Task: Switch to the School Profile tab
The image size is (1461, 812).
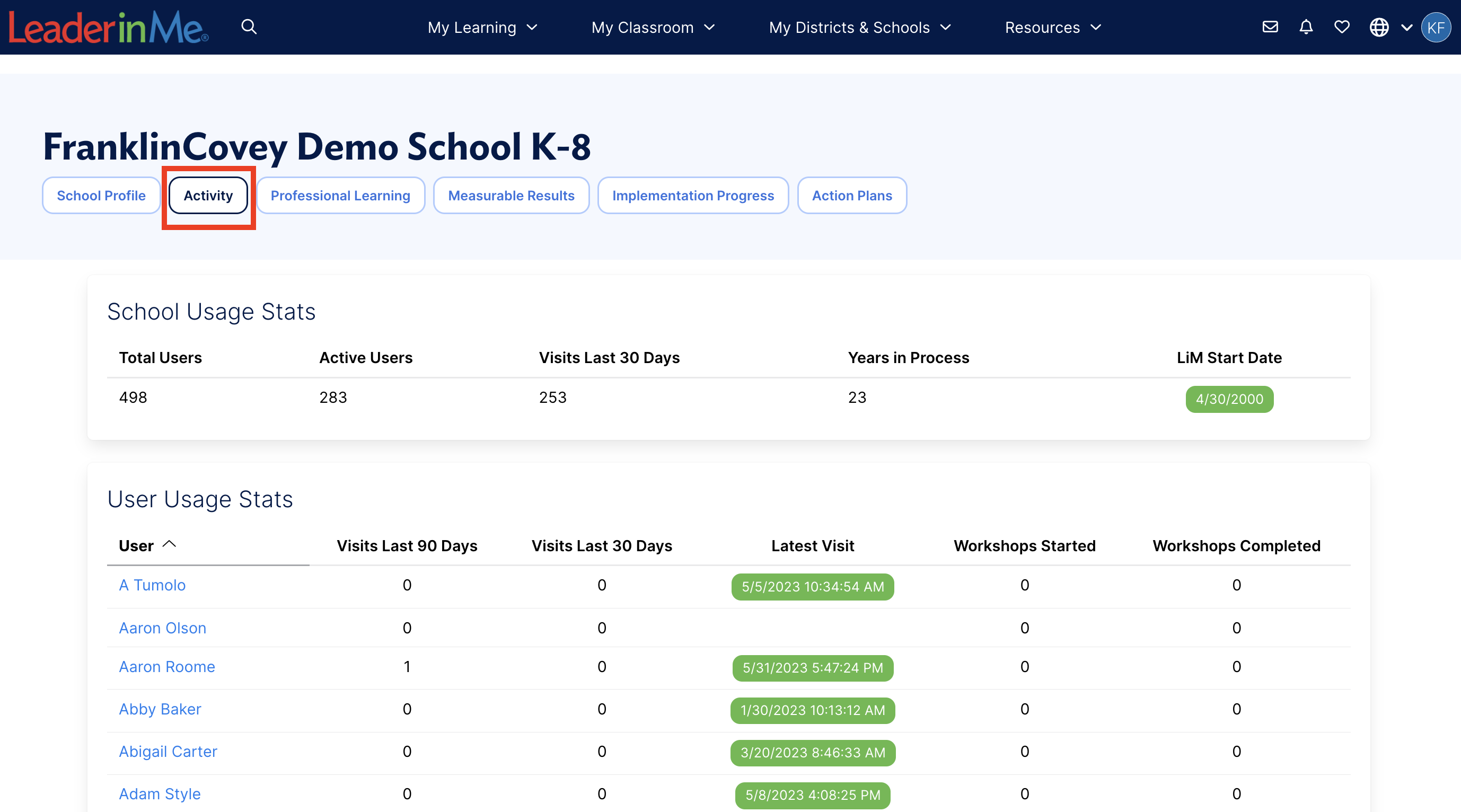Action: pyautogui.click(x=101, y=196)
